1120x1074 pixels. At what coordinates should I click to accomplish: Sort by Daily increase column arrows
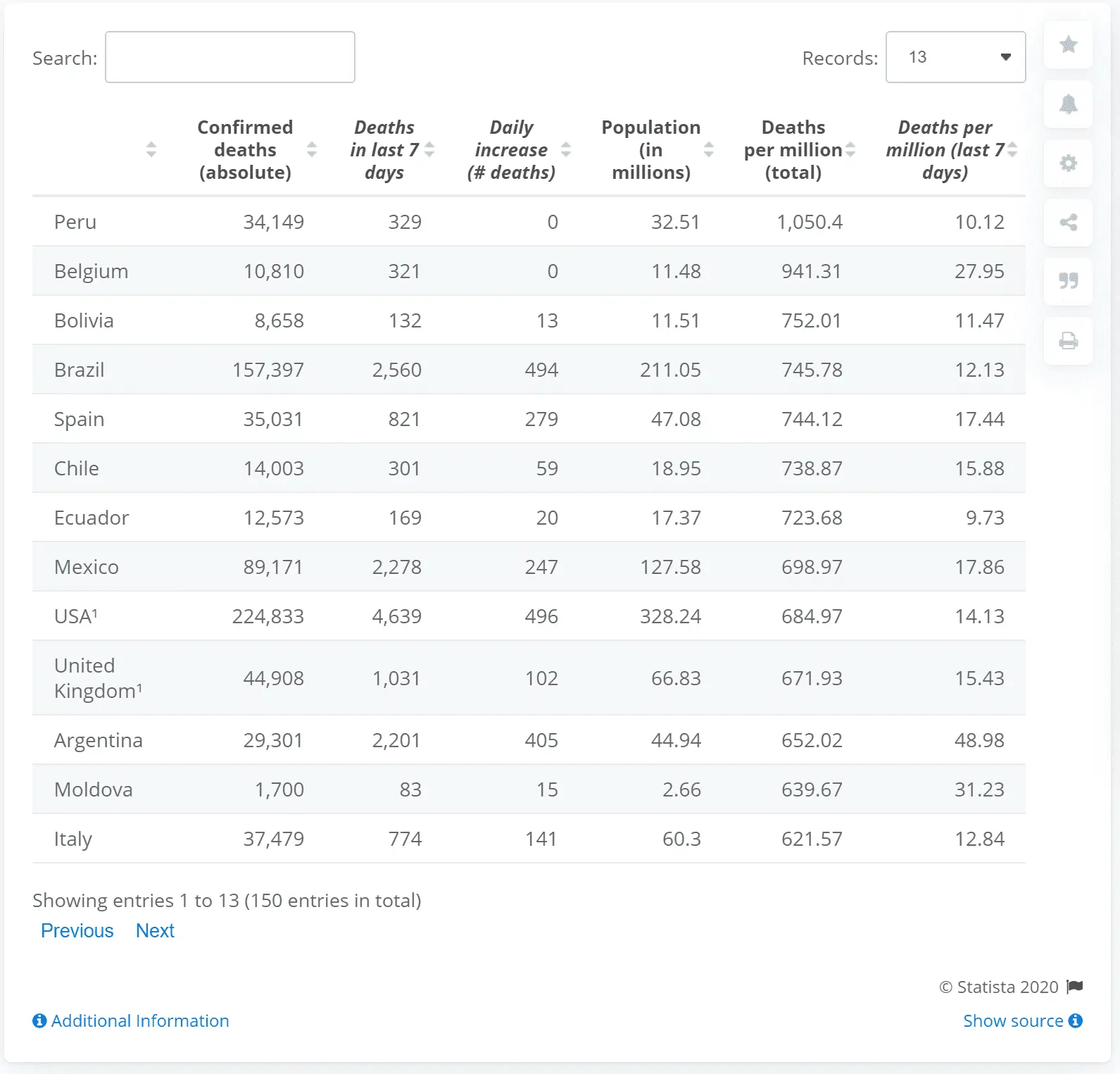click(x=565, y=149)
